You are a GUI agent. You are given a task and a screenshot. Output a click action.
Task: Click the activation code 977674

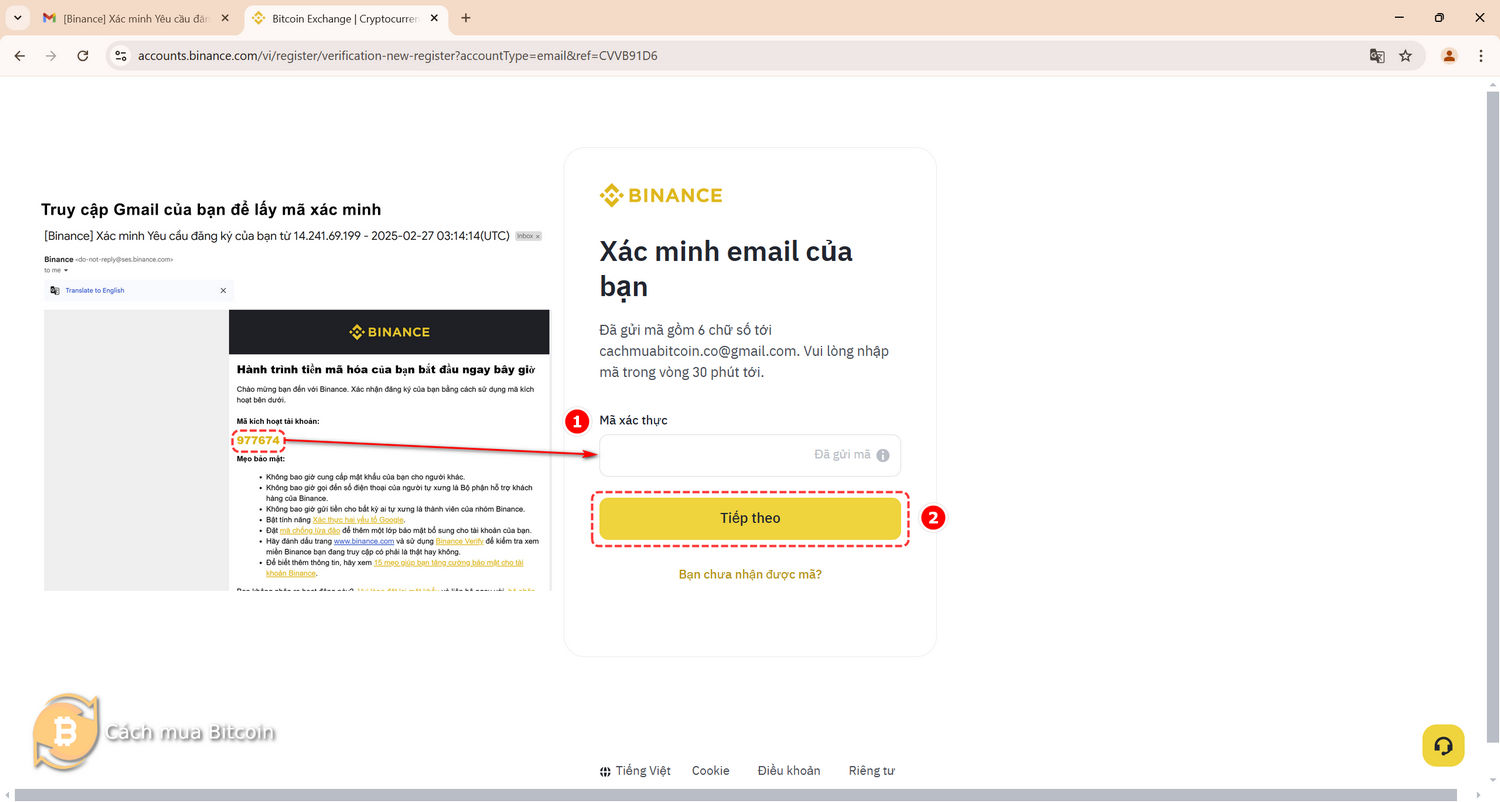pyautogui.click(x=258, y=441)
